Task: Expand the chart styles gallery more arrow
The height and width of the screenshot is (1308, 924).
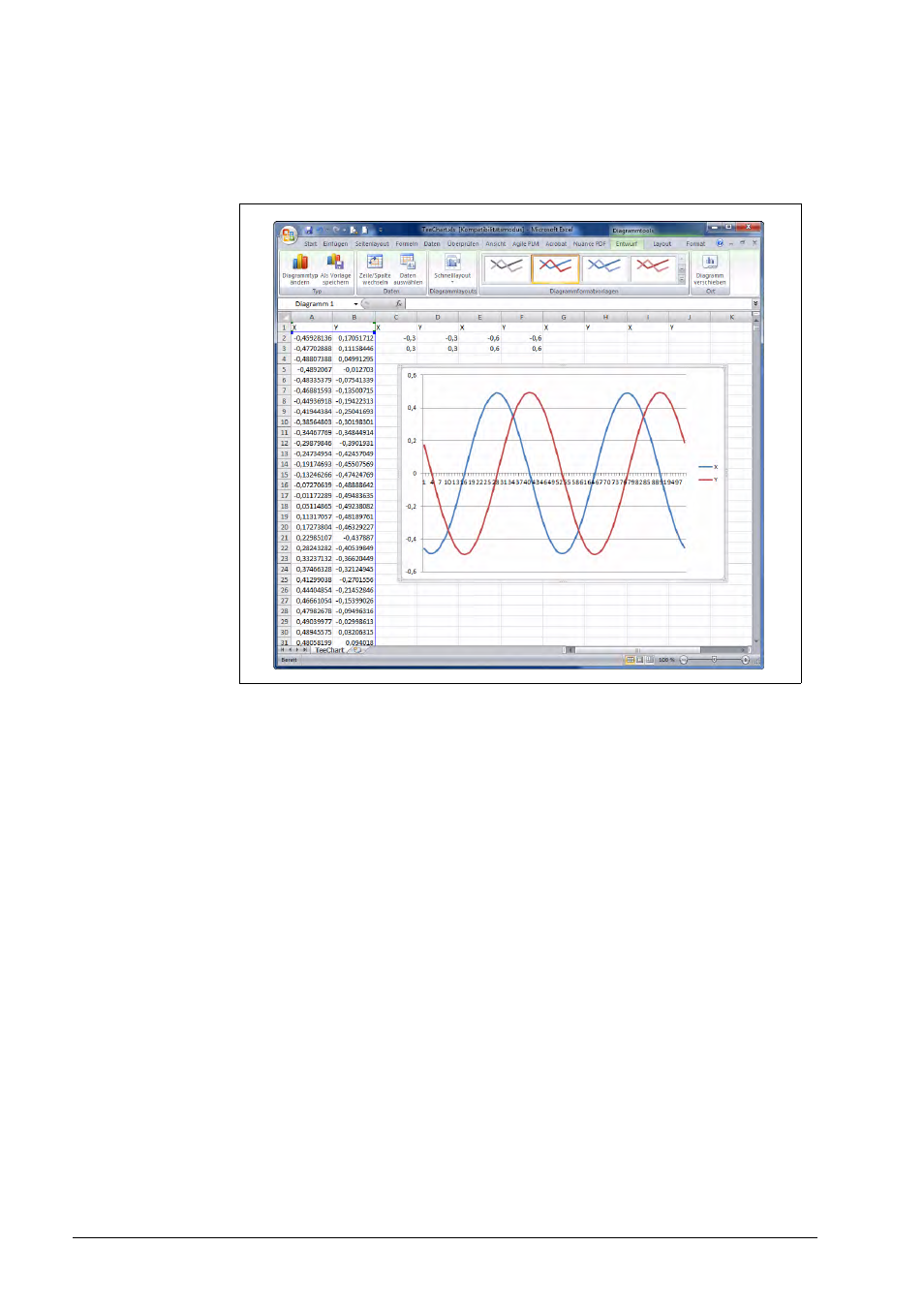Action: coord(682,280)
